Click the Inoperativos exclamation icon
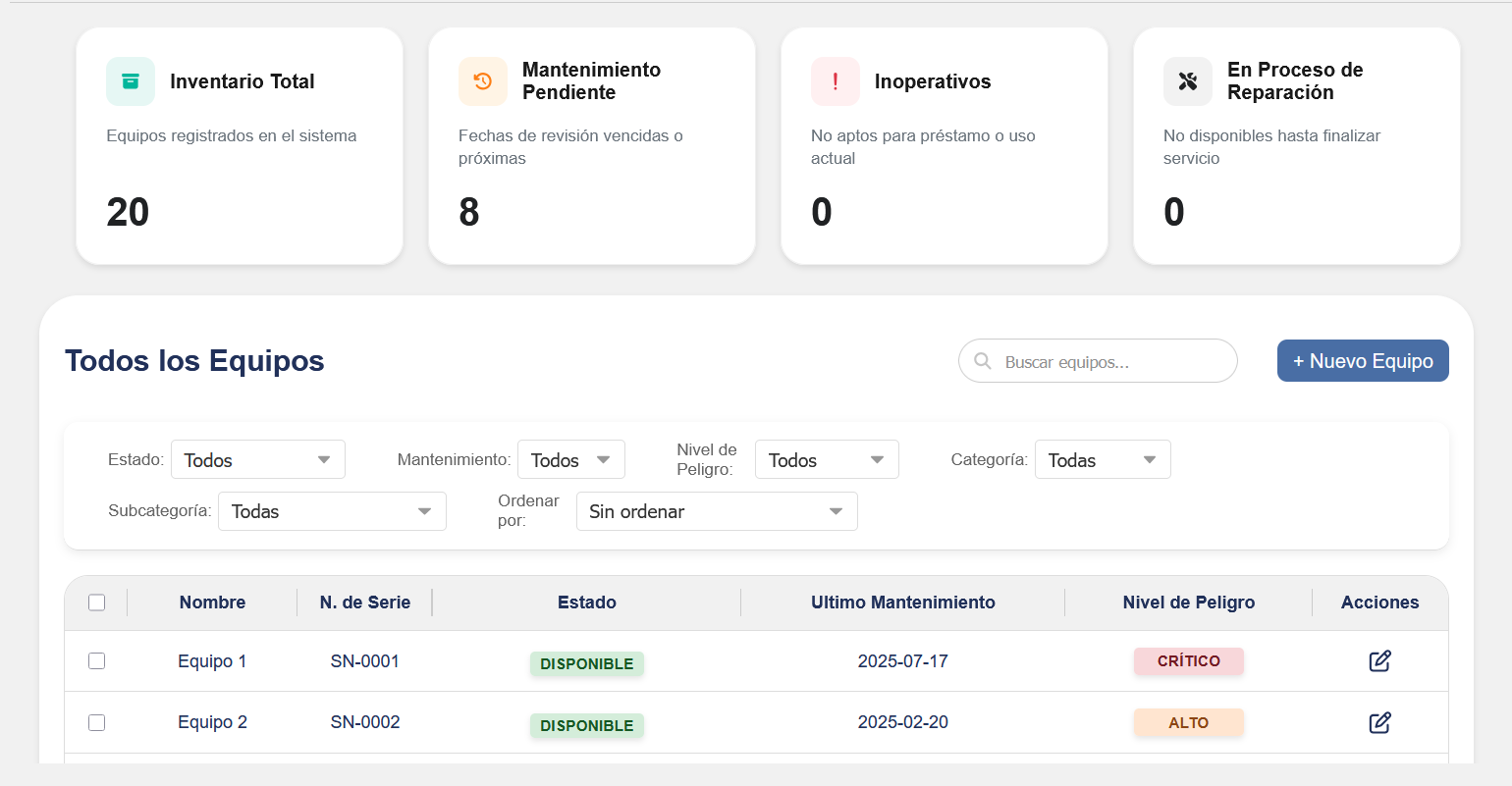The image size is (1512, 786). 835,81
